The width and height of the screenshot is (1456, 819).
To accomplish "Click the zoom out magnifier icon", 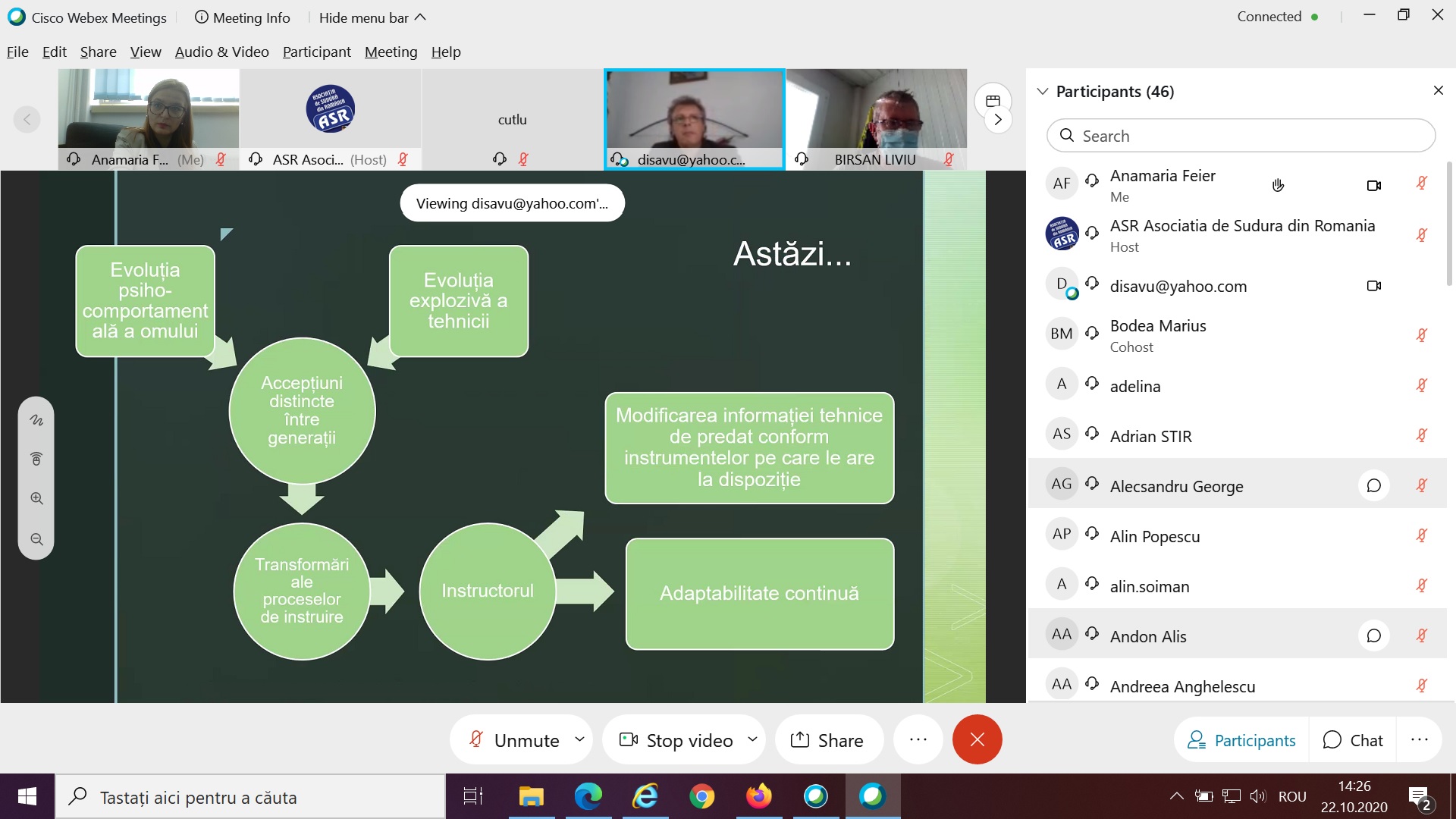I will click(36, 539).
